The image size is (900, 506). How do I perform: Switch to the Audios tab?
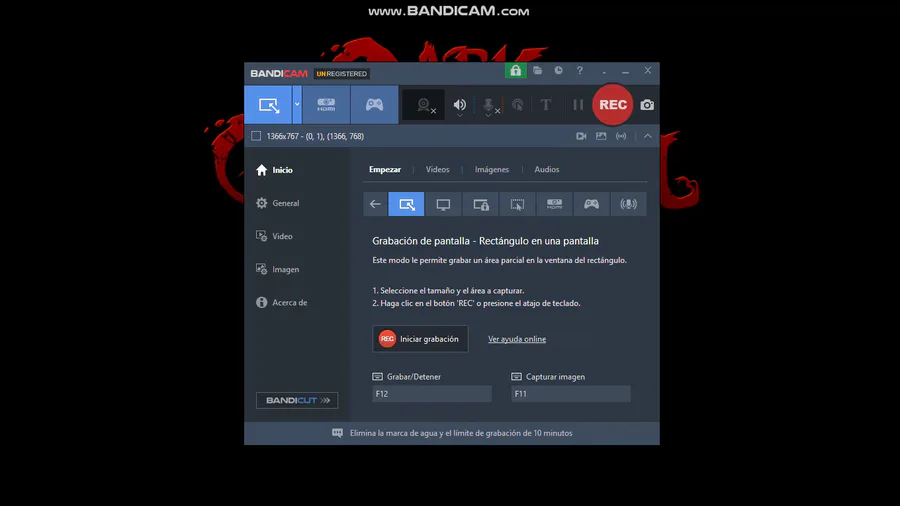(546, 169)
